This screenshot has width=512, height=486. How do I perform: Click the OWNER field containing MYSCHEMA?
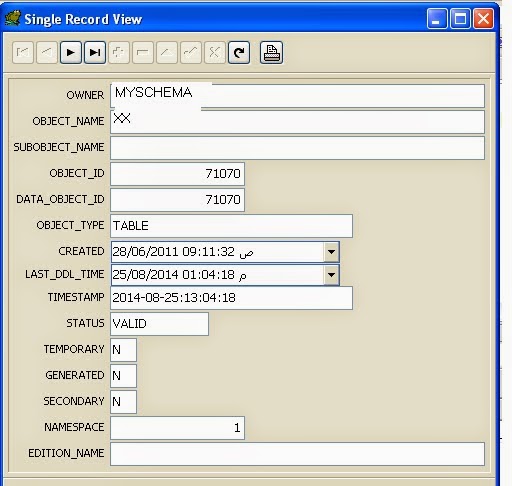pos(297,96)
